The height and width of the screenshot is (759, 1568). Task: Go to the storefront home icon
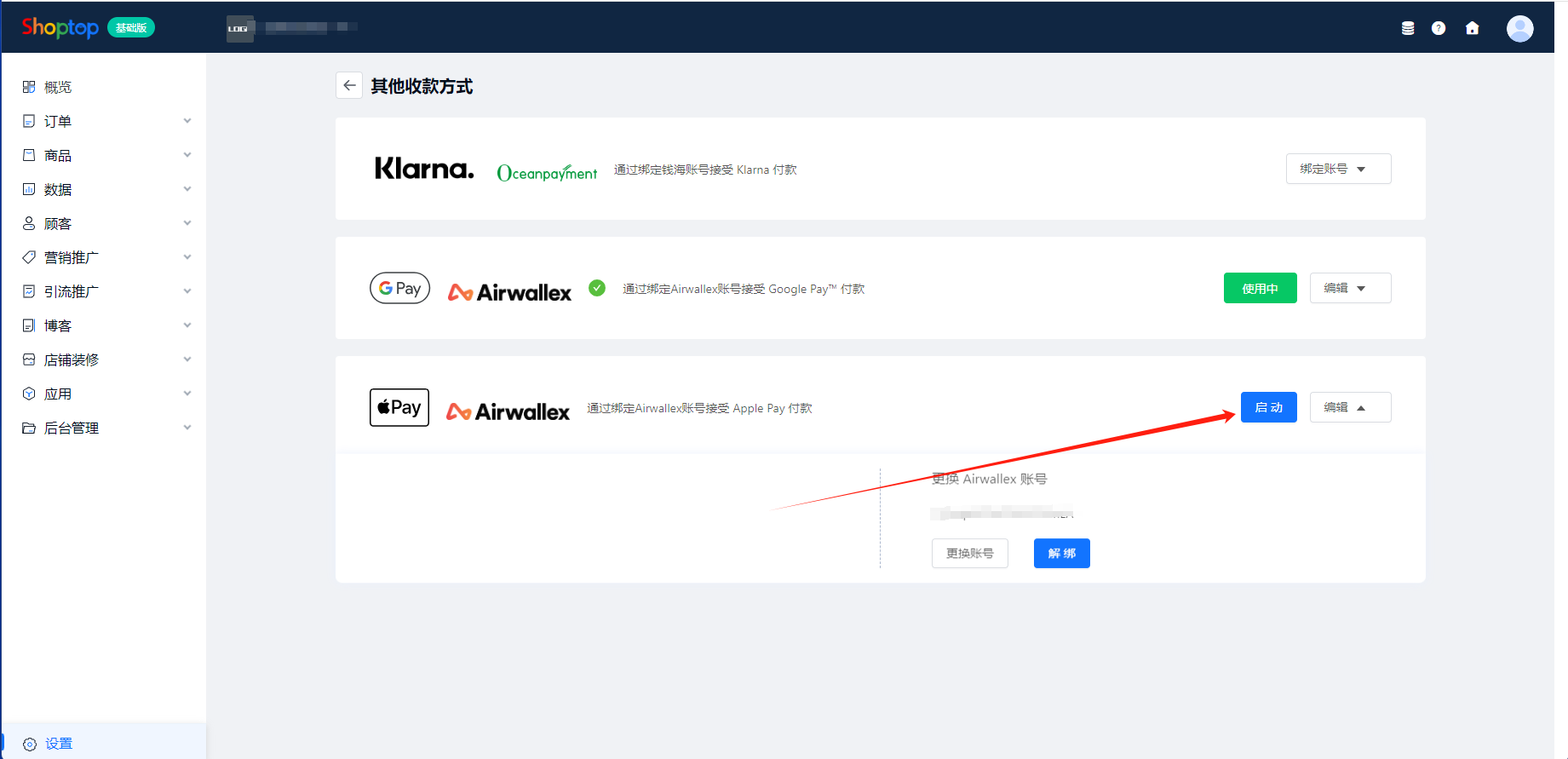[x=1472, y=28]
